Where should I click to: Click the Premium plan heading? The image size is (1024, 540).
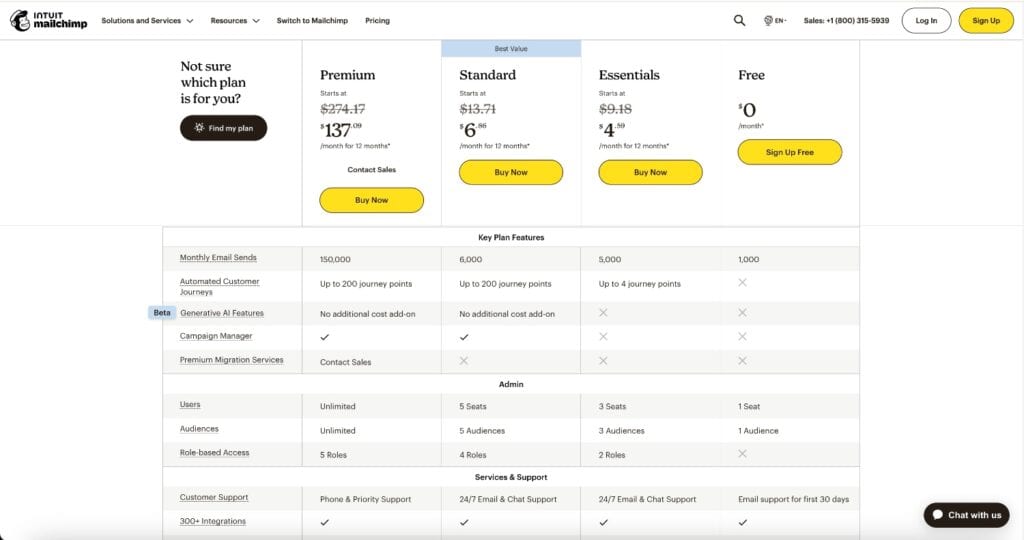[x=347, y=75]
